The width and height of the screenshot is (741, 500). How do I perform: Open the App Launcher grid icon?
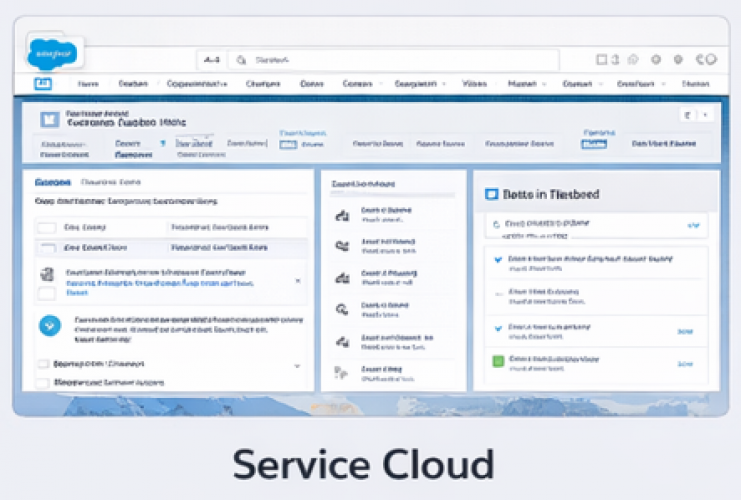click(x=43, y=84)
